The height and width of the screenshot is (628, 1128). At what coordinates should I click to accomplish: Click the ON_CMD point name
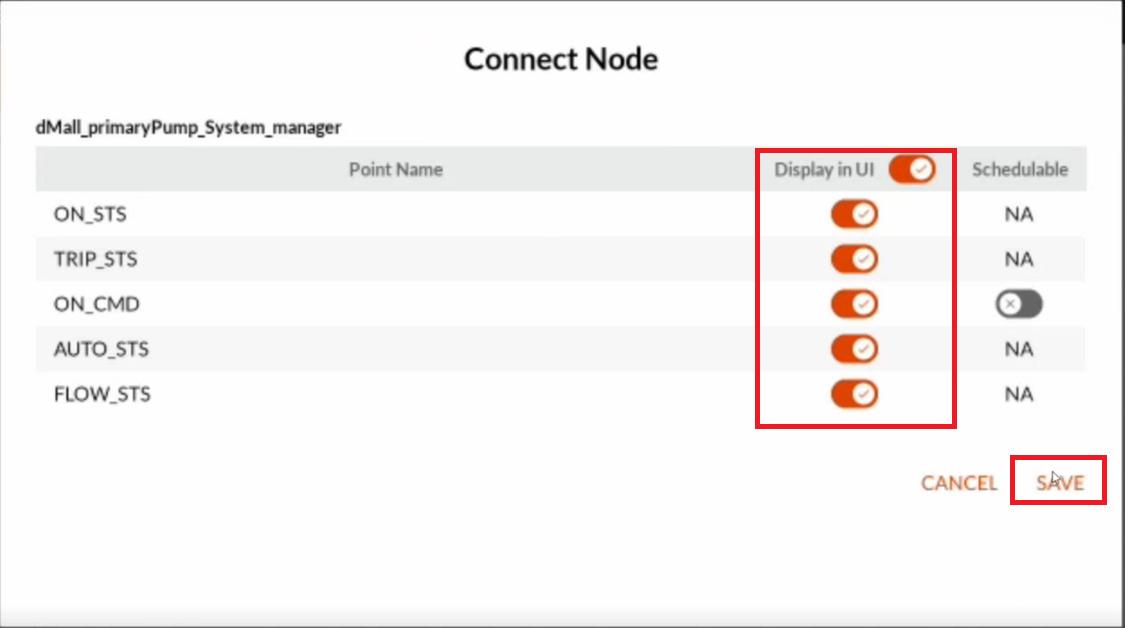pyautogui.click(x=96, y=304)
